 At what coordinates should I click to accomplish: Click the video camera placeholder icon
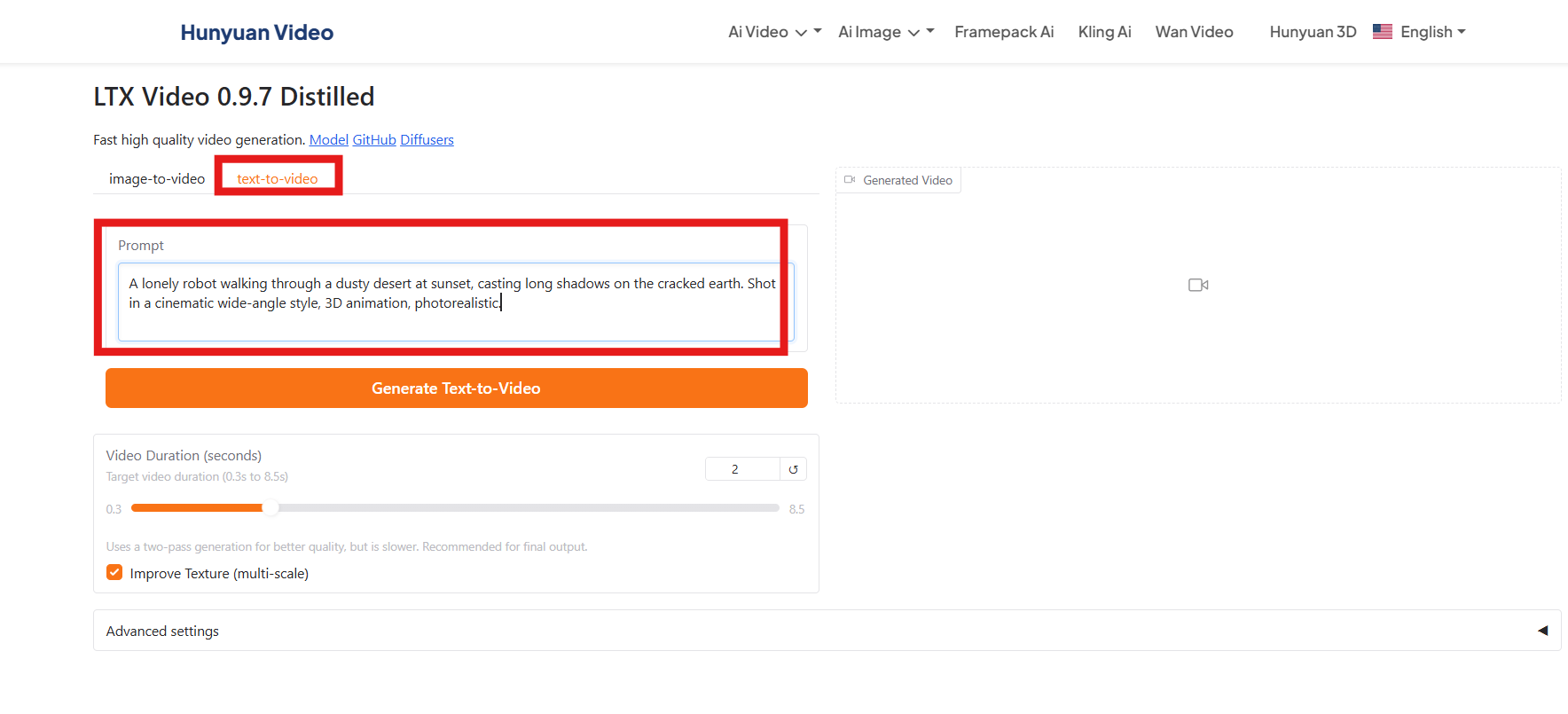click(x=1198, y=285)
